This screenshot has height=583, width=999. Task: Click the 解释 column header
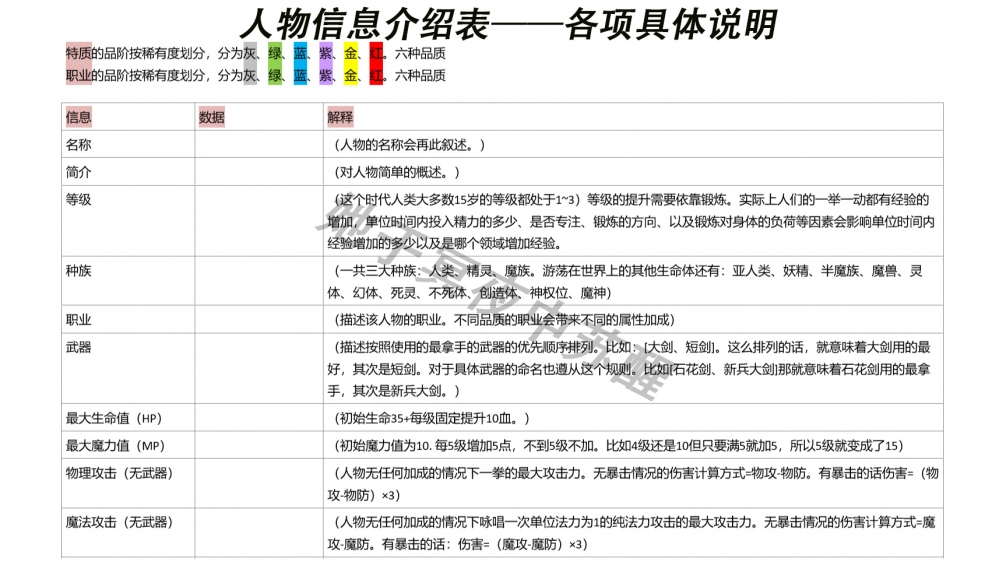[340, 117]
